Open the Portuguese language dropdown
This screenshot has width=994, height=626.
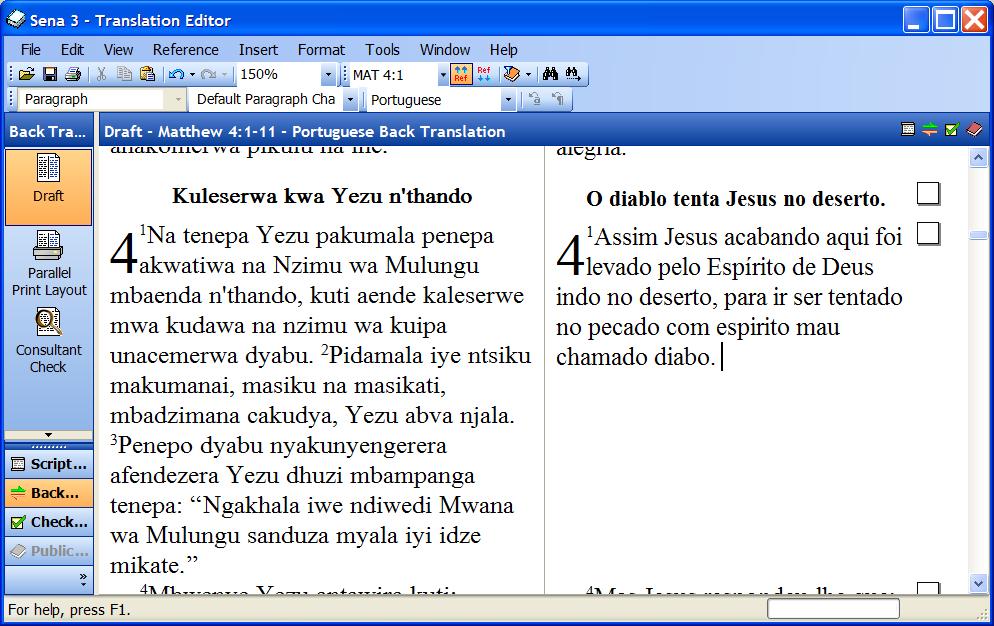pos(507,100)
